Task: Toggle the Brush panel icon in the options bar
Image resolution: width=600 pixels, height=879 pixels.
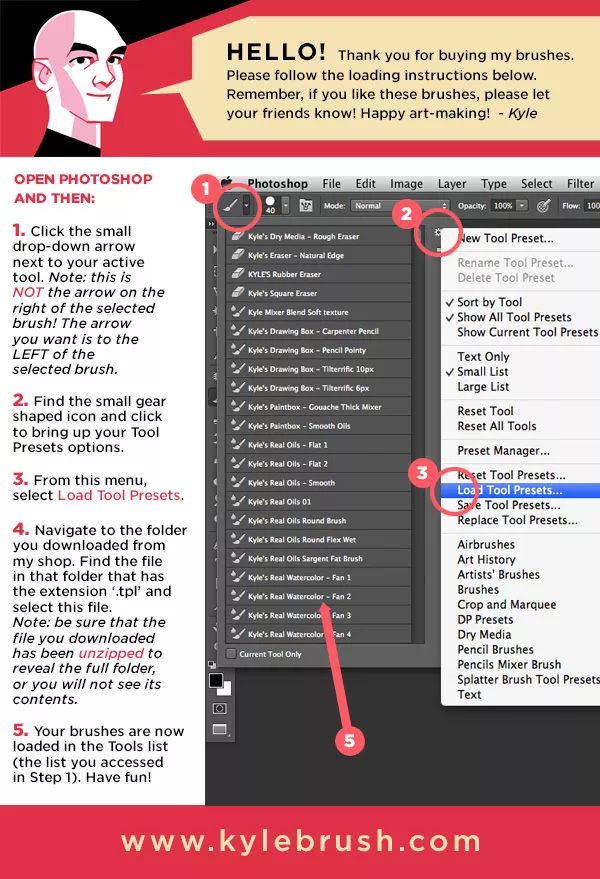Action: tap(306, 206)
